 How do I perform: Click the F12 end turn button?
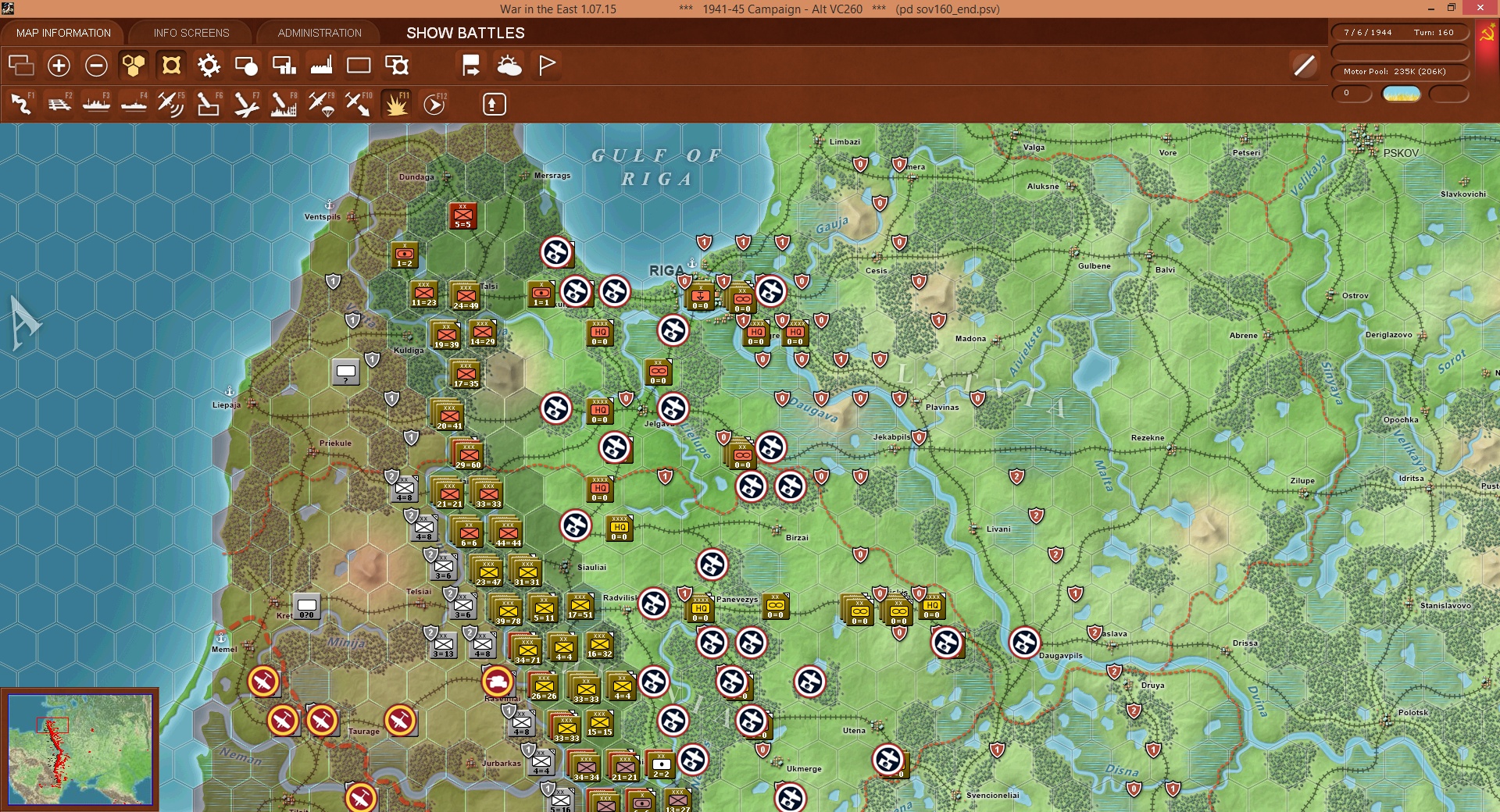434,104
